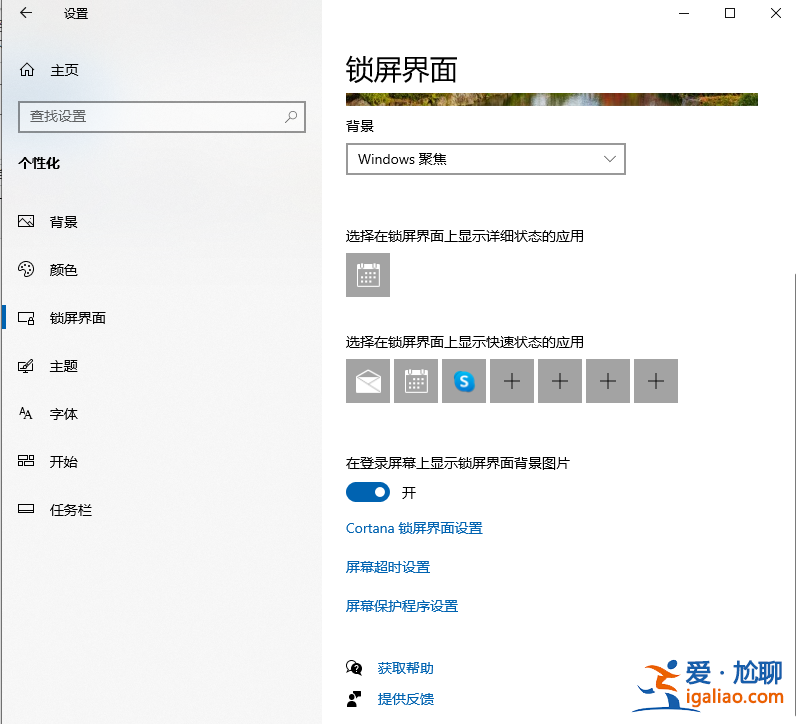The height and width of the screenshot is (724, 796).
Task: Click the 任务栏 taskbar icon in sidebar
Action: point(26,509)
